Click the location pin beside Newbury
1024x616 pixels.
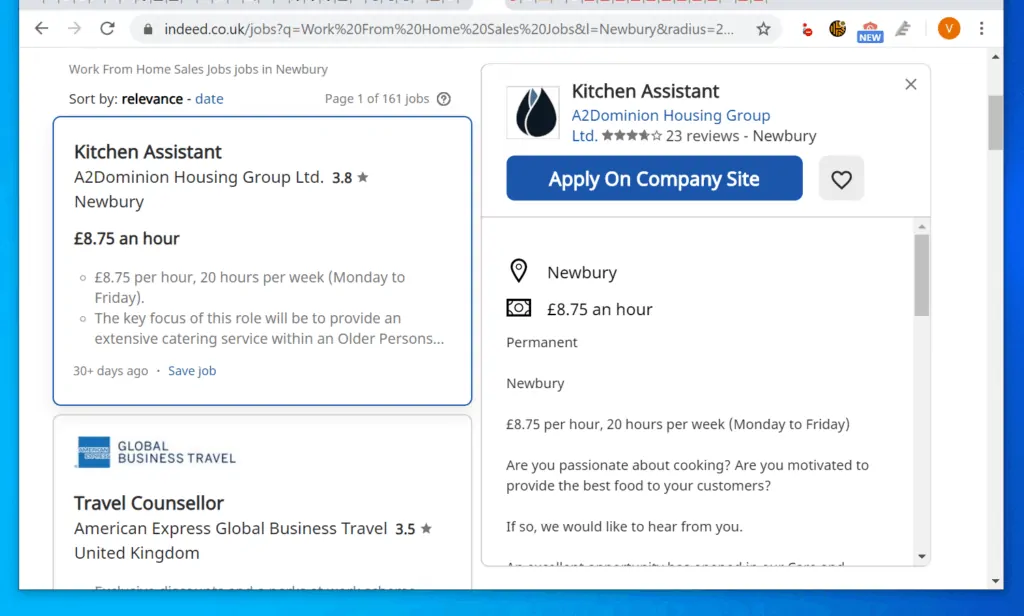click(518, 270)
